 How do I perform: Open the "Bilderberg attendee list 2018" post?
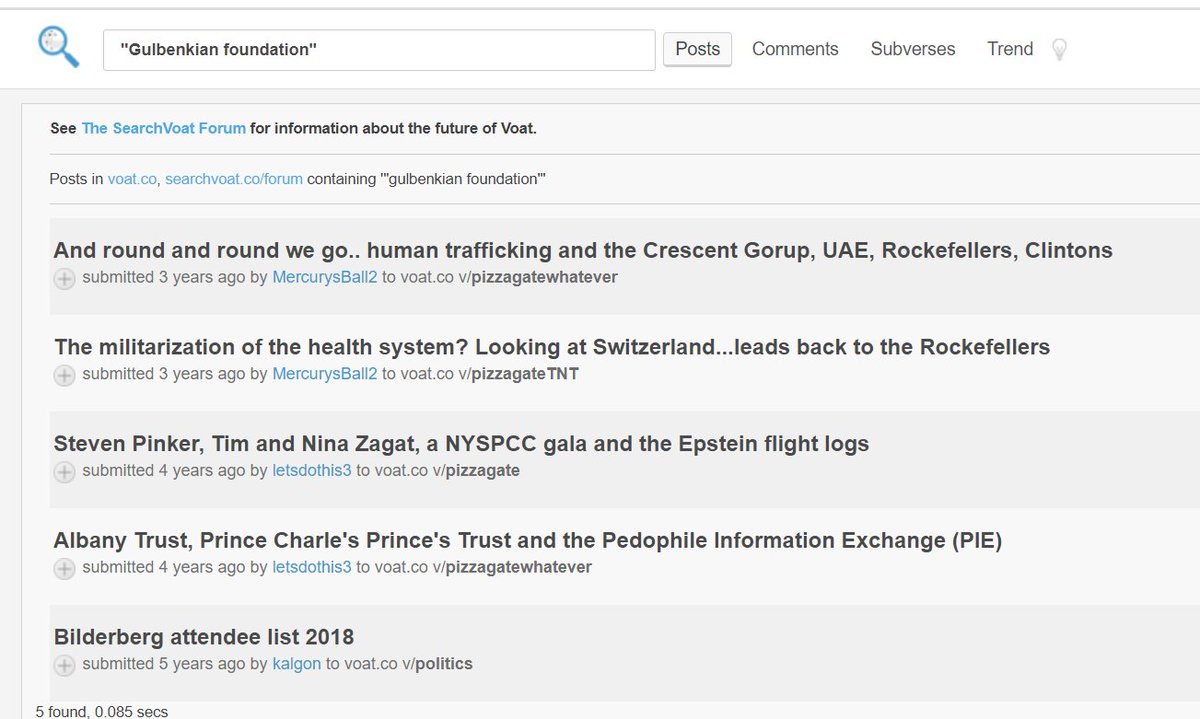pos(204,637)
